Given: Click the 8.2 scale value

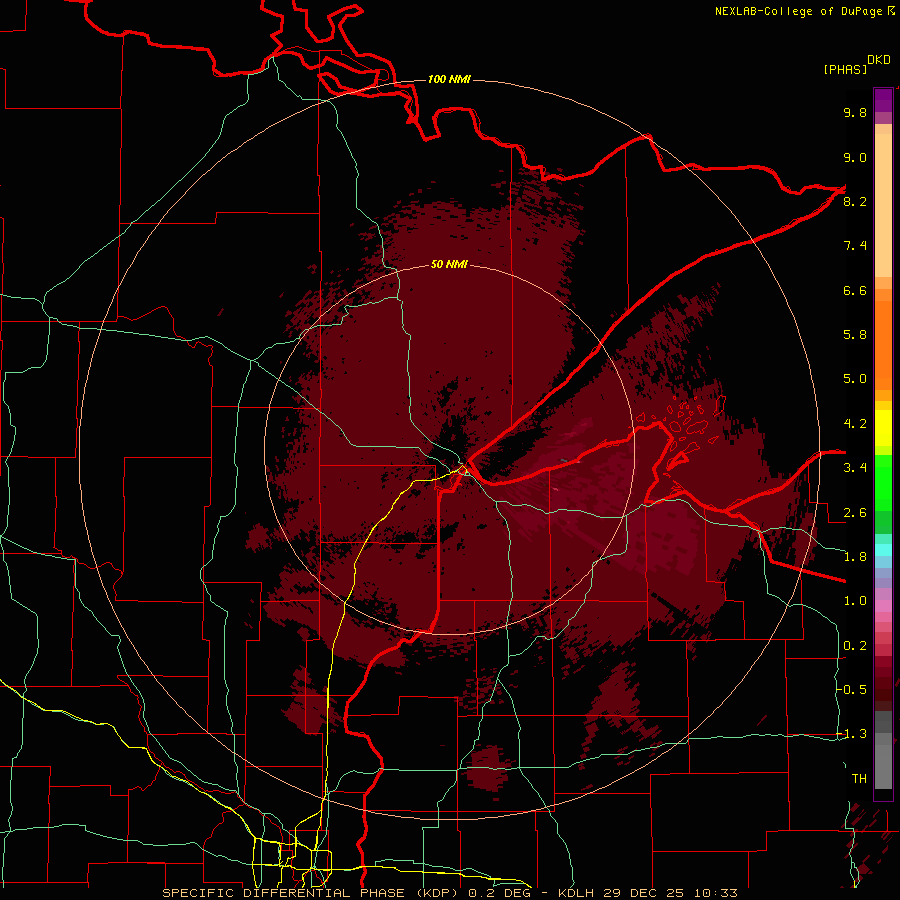Looking at the screenshot, I should (855, 201).
